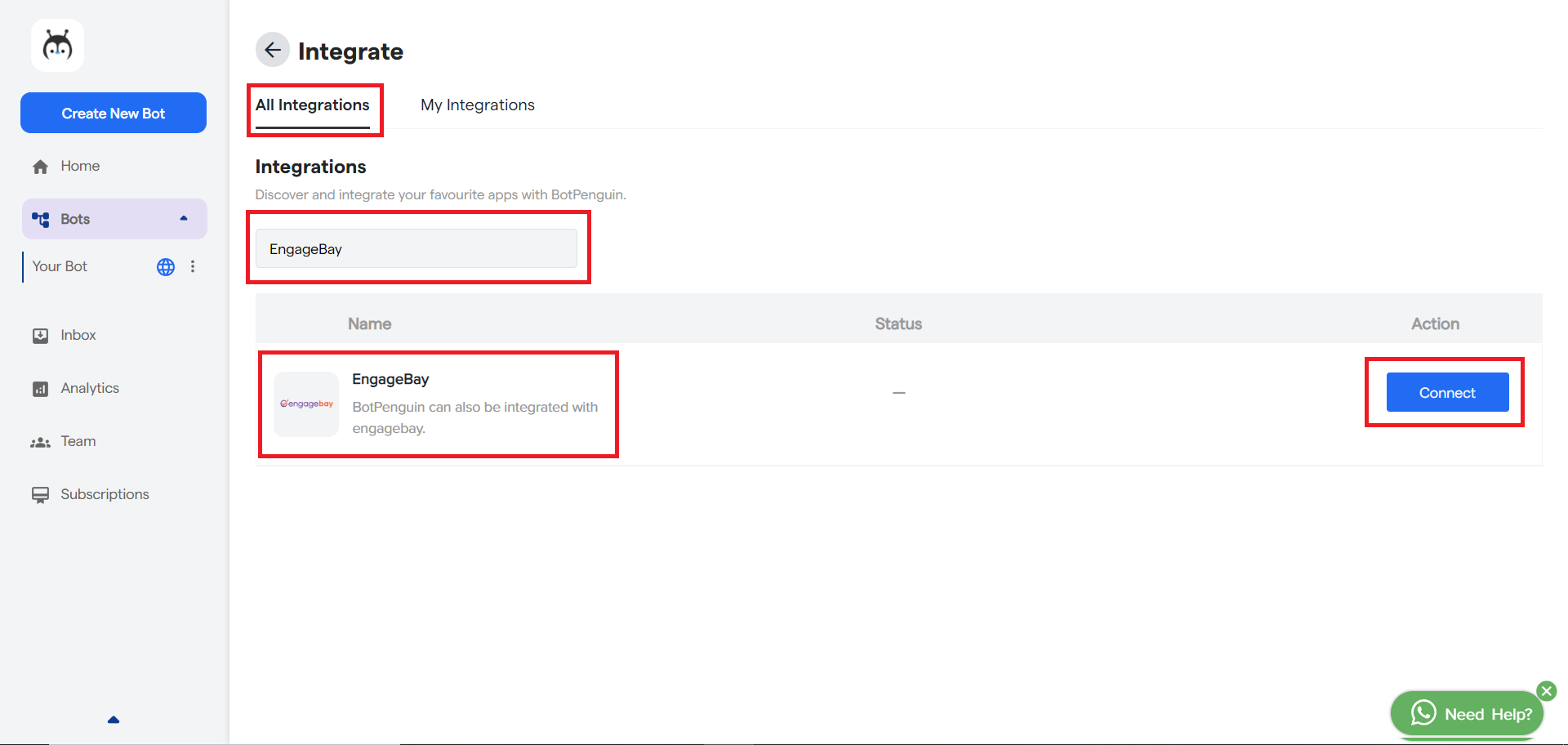
Task: Open WhatsApp Need Help chat
Action: click(1467, 714)
